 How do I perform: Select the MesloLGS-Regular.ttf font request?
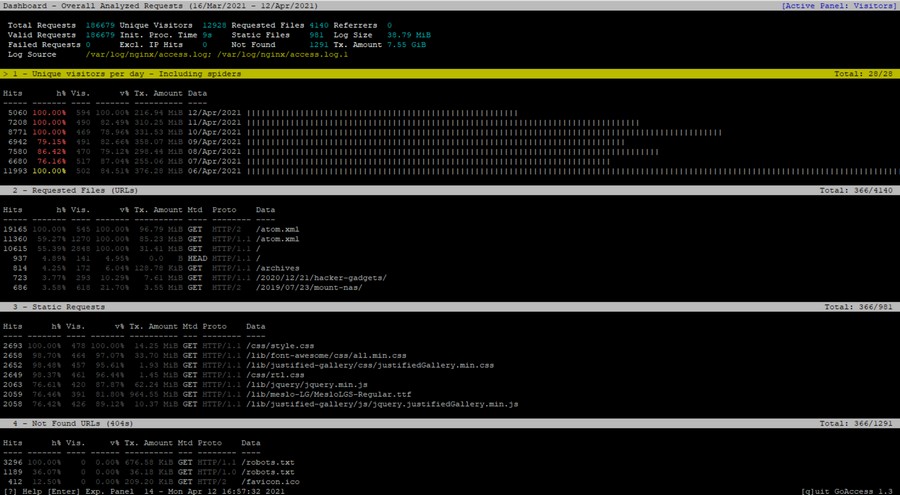pos(328,395)
